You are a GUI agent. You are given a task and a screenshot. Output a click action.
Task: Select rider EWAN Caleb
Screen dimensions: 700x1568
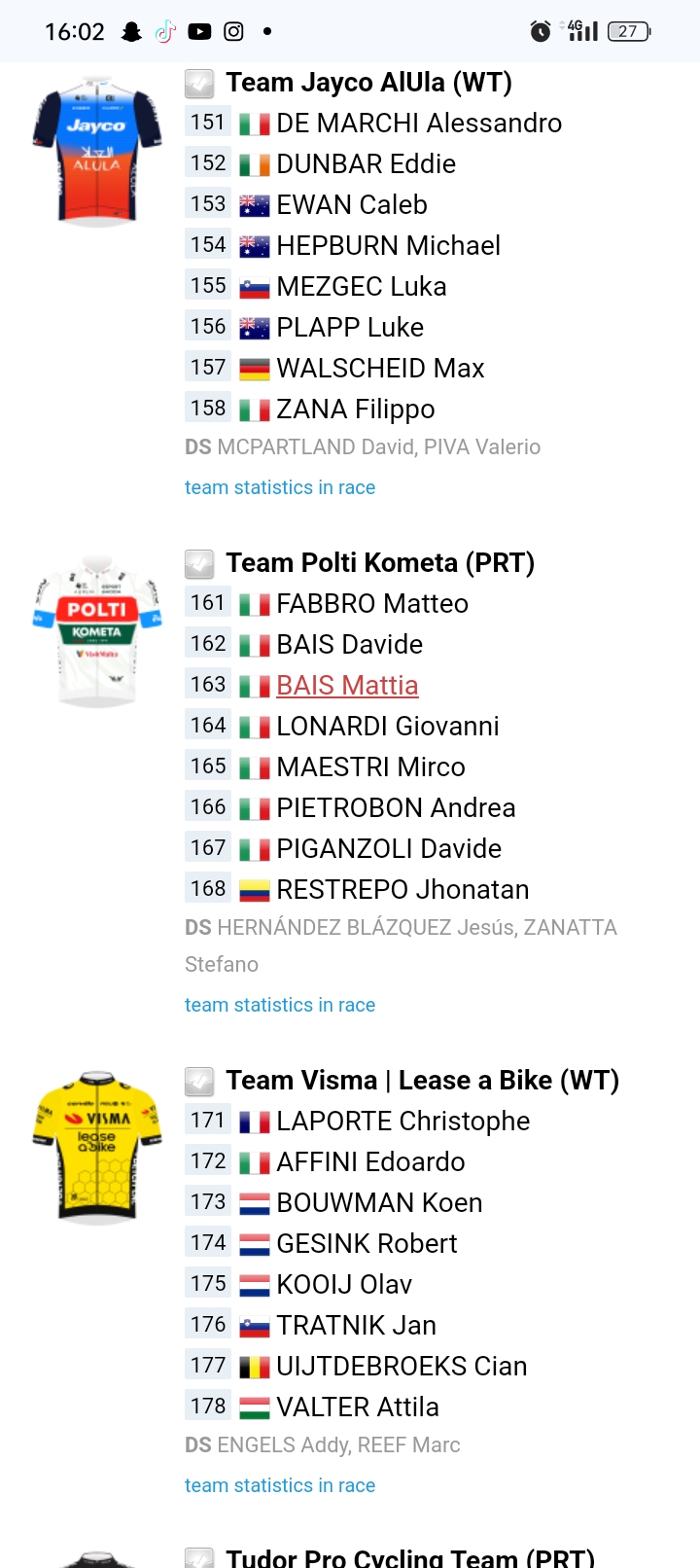352,205
